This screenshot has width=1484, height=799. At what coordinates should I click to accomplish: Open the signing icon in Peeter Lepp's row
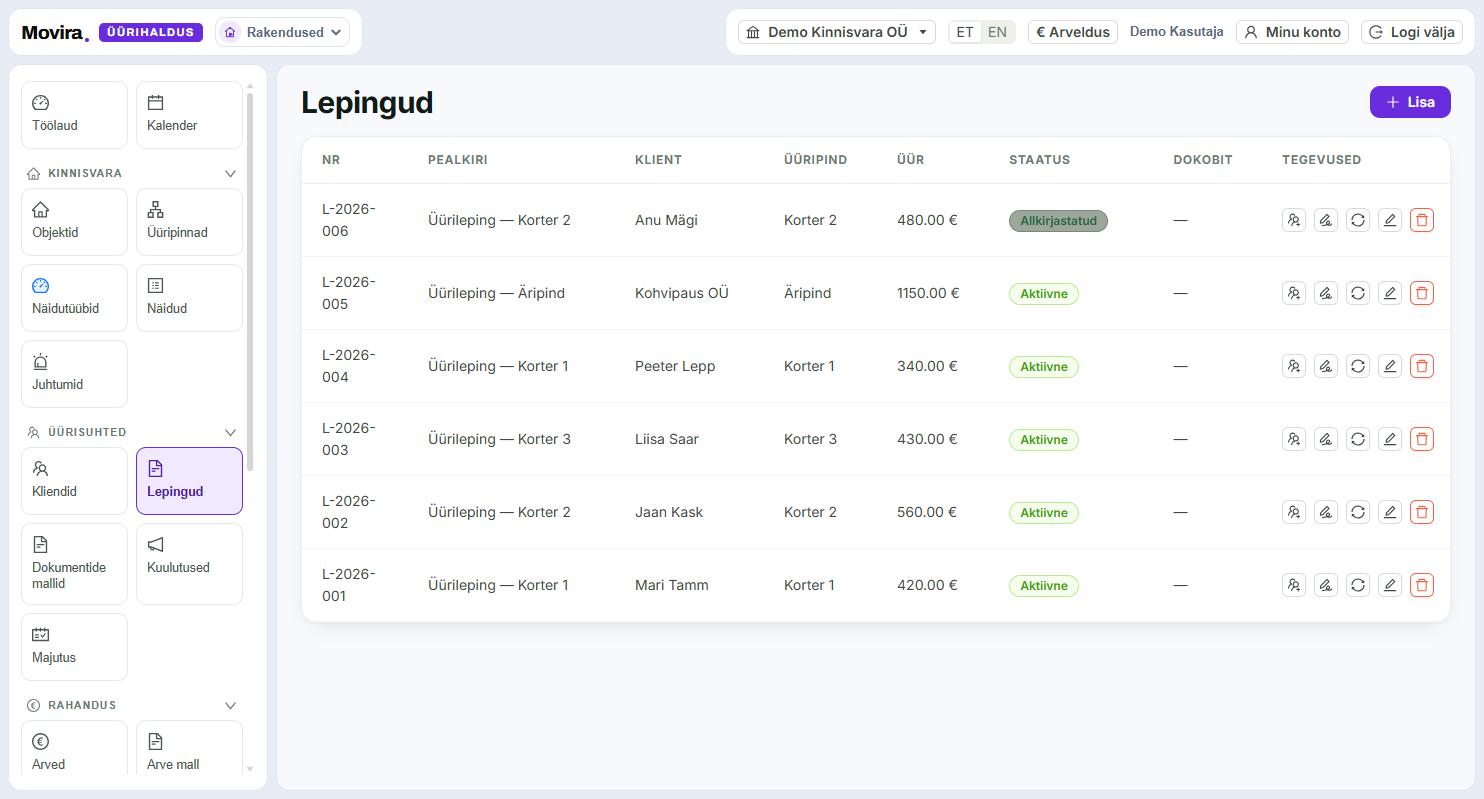coord(1326,366)
